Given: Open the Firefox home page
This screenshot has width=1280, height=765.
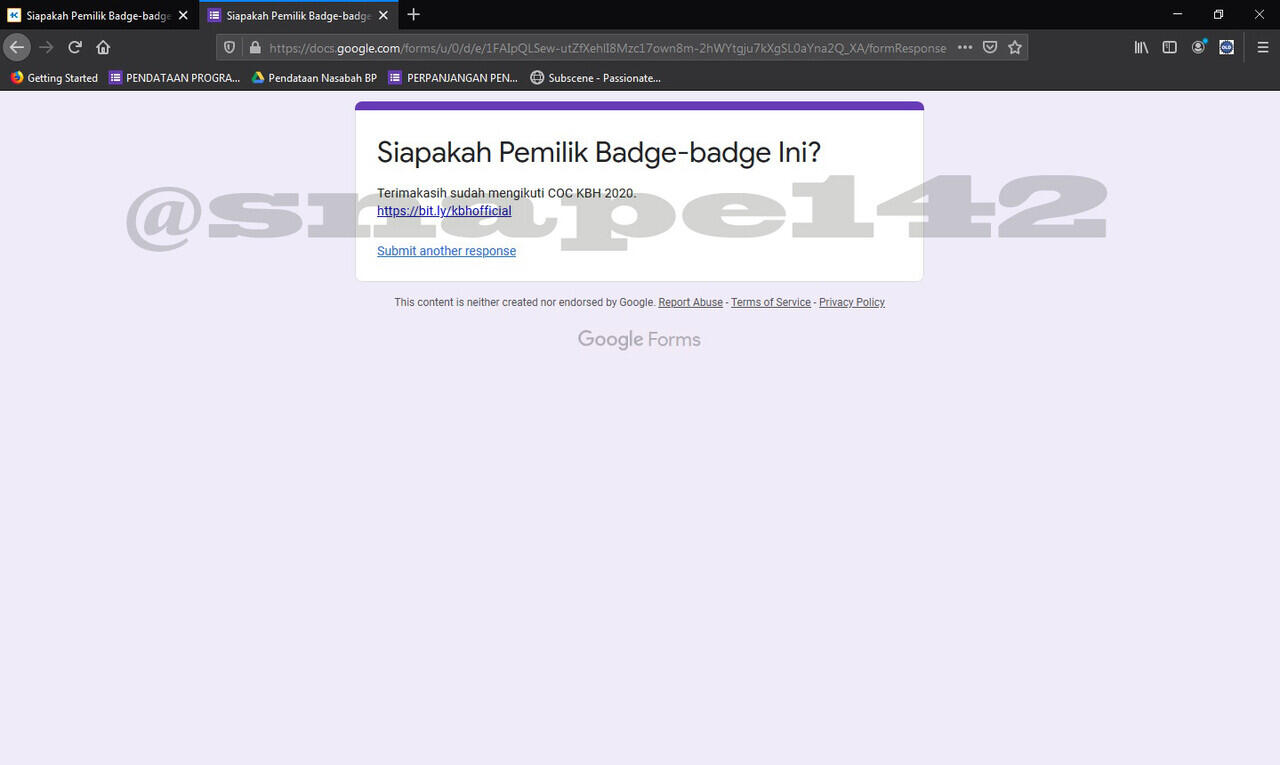Looking at the screenshot, I should (x=103, y=47).
